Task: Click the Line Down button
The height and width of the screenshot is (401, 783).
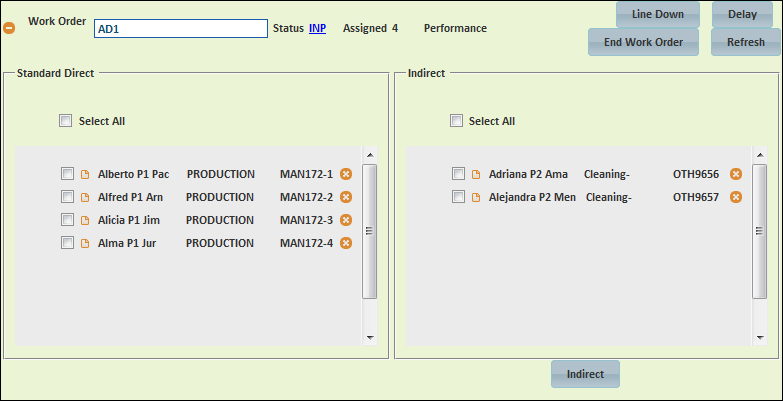Action: (657, 15)
